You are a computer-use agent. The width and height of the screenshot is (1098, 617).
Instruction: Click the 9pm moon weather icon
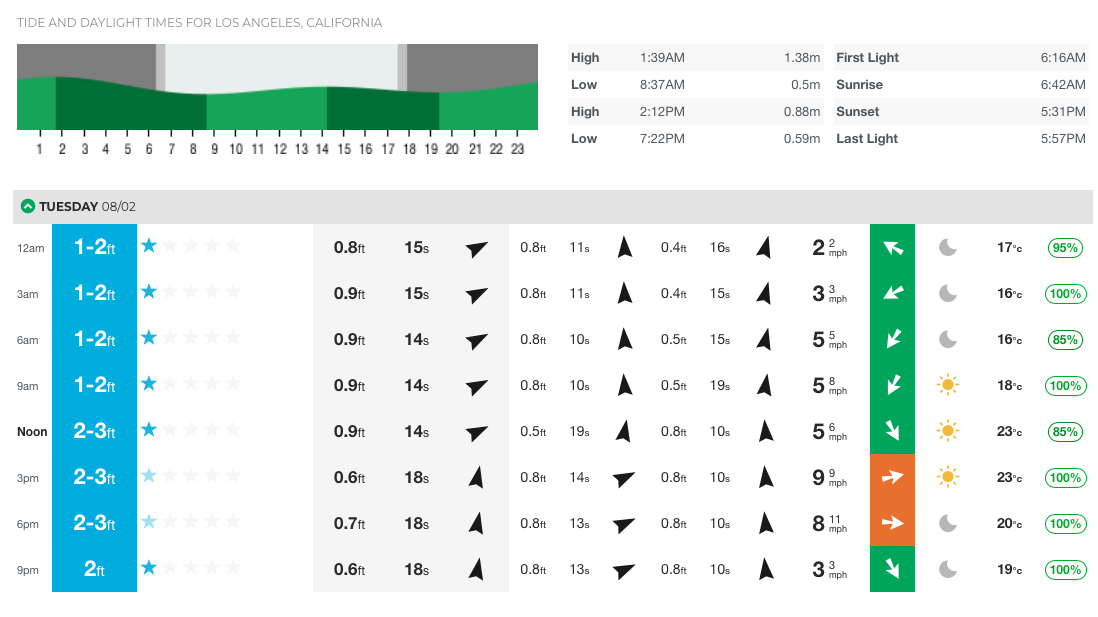[947, 569]
